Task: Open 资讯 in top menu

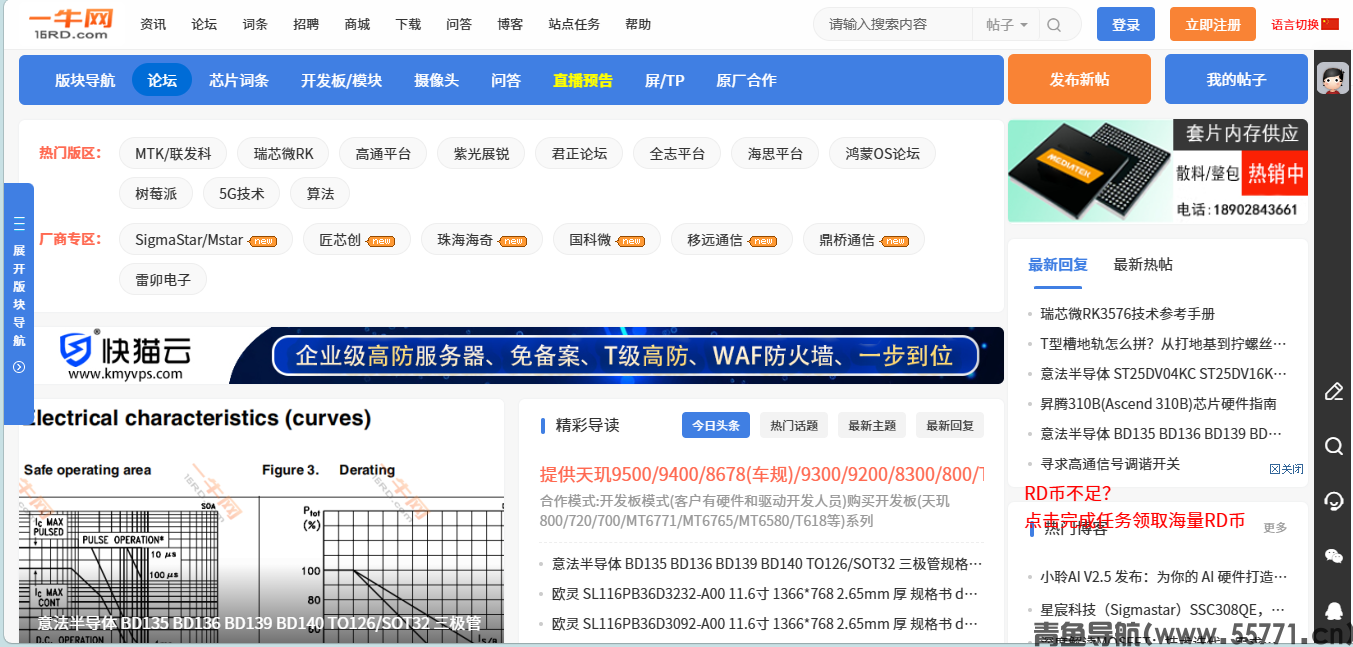Action: click(x=153, y=24)
